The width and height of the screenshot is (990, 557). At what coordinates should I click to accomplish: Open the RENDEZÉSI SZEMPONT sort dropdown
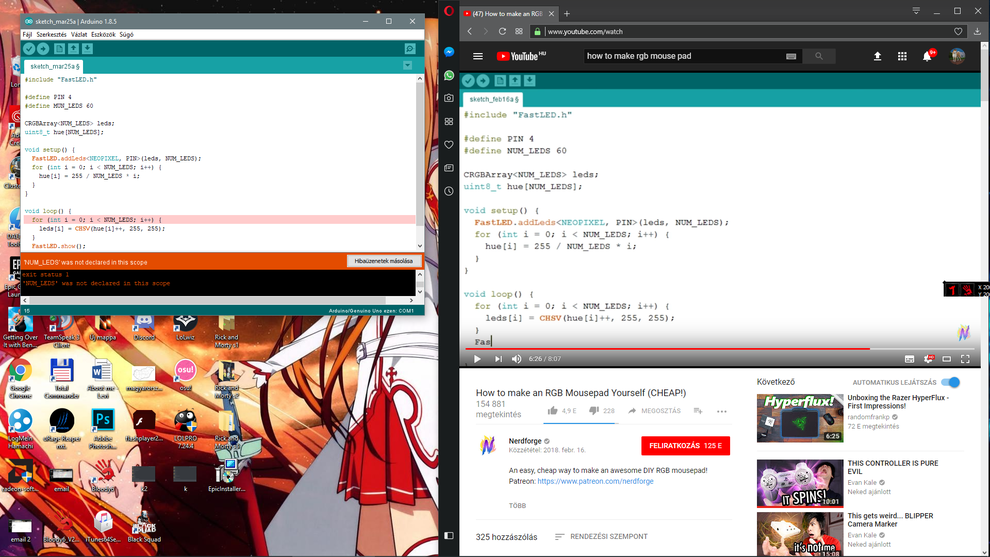pyautogui.click(x=601, y=537)
